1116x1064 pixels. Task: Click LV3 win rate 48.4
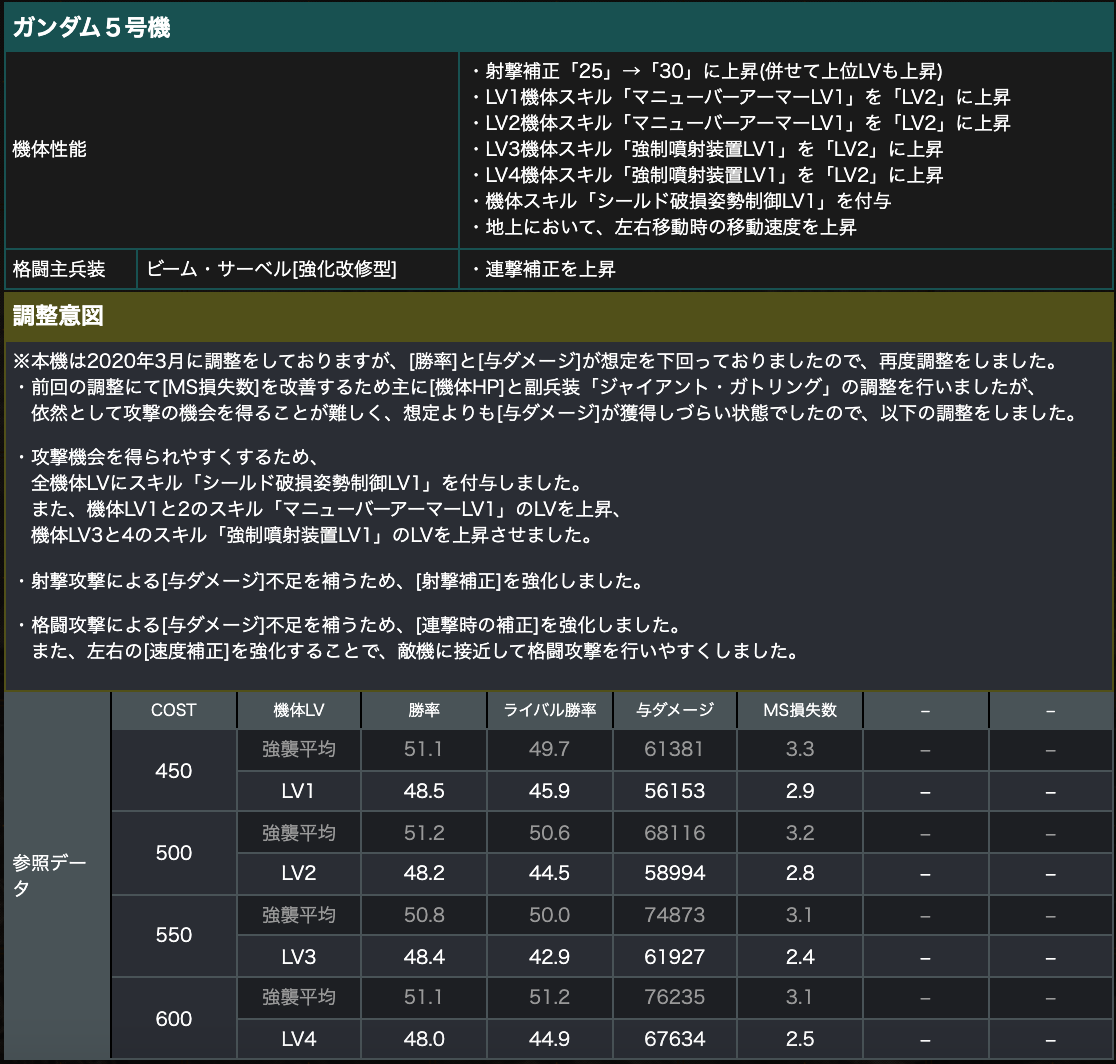pyautogui.click(x=424, y=957)
